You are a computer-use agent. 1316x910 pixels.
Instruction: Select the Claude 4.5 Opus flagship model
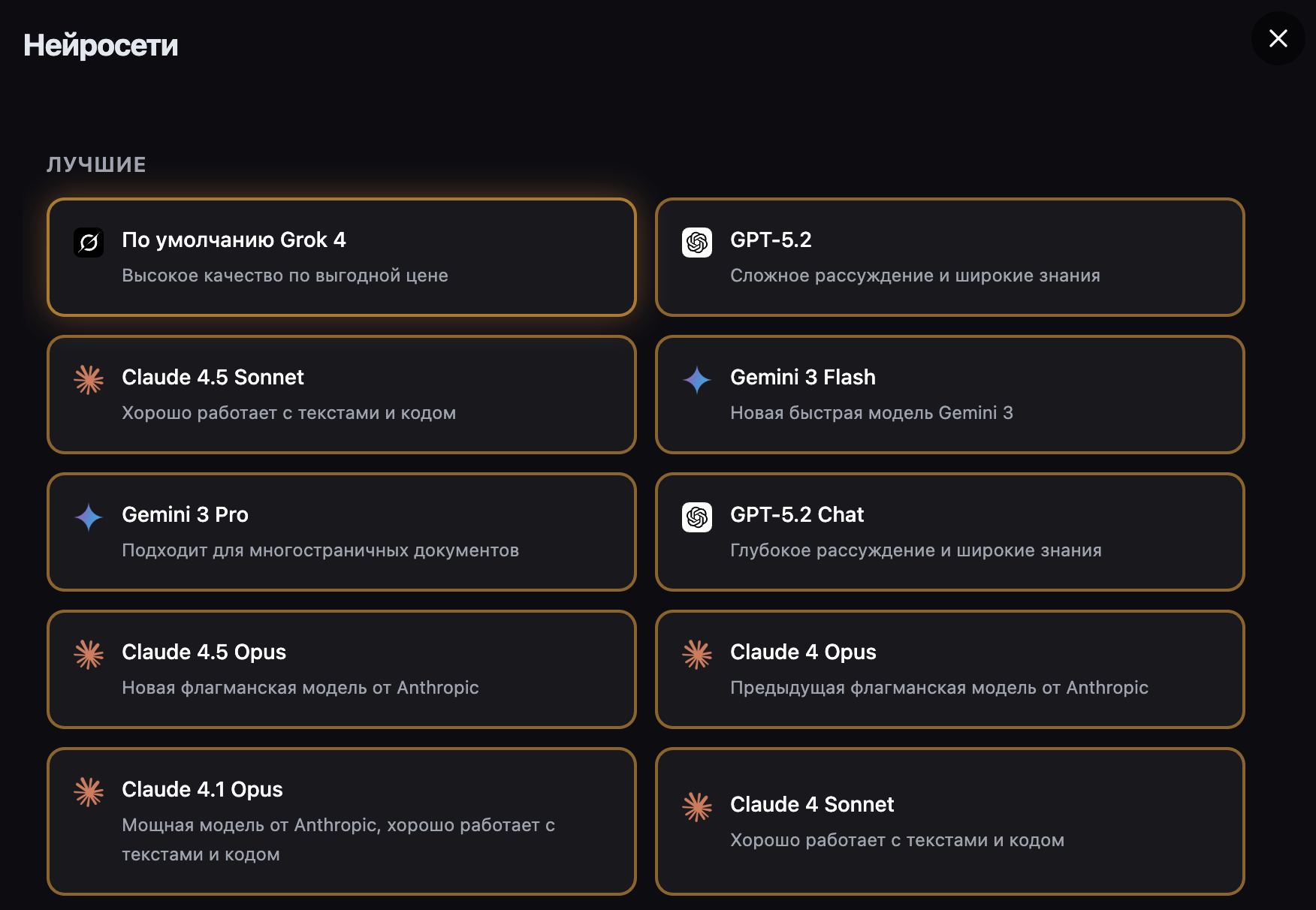coord(342,669)
